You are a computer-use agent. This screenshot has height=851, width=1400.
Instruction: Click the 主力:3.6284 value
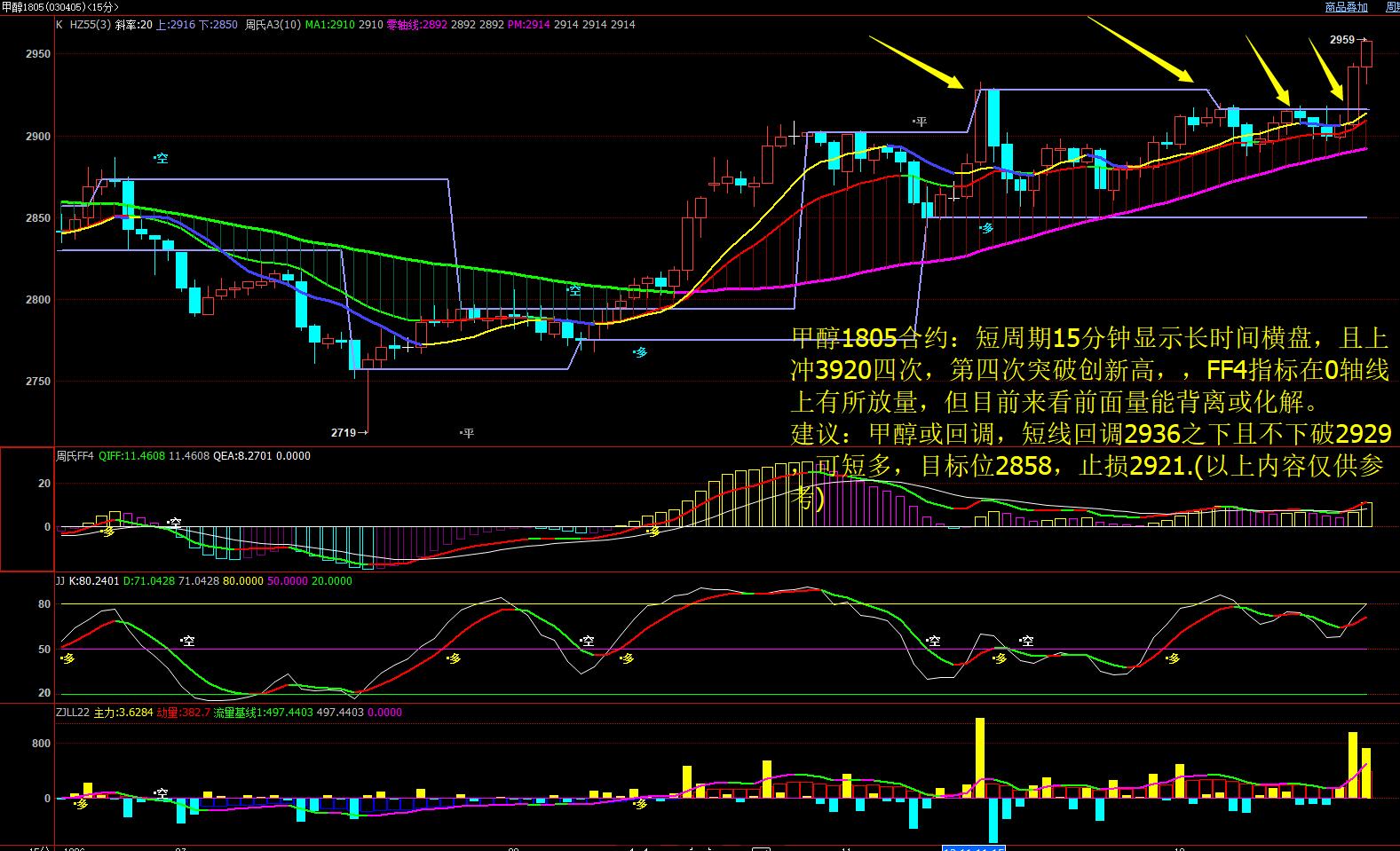click(x=123, y=713)
